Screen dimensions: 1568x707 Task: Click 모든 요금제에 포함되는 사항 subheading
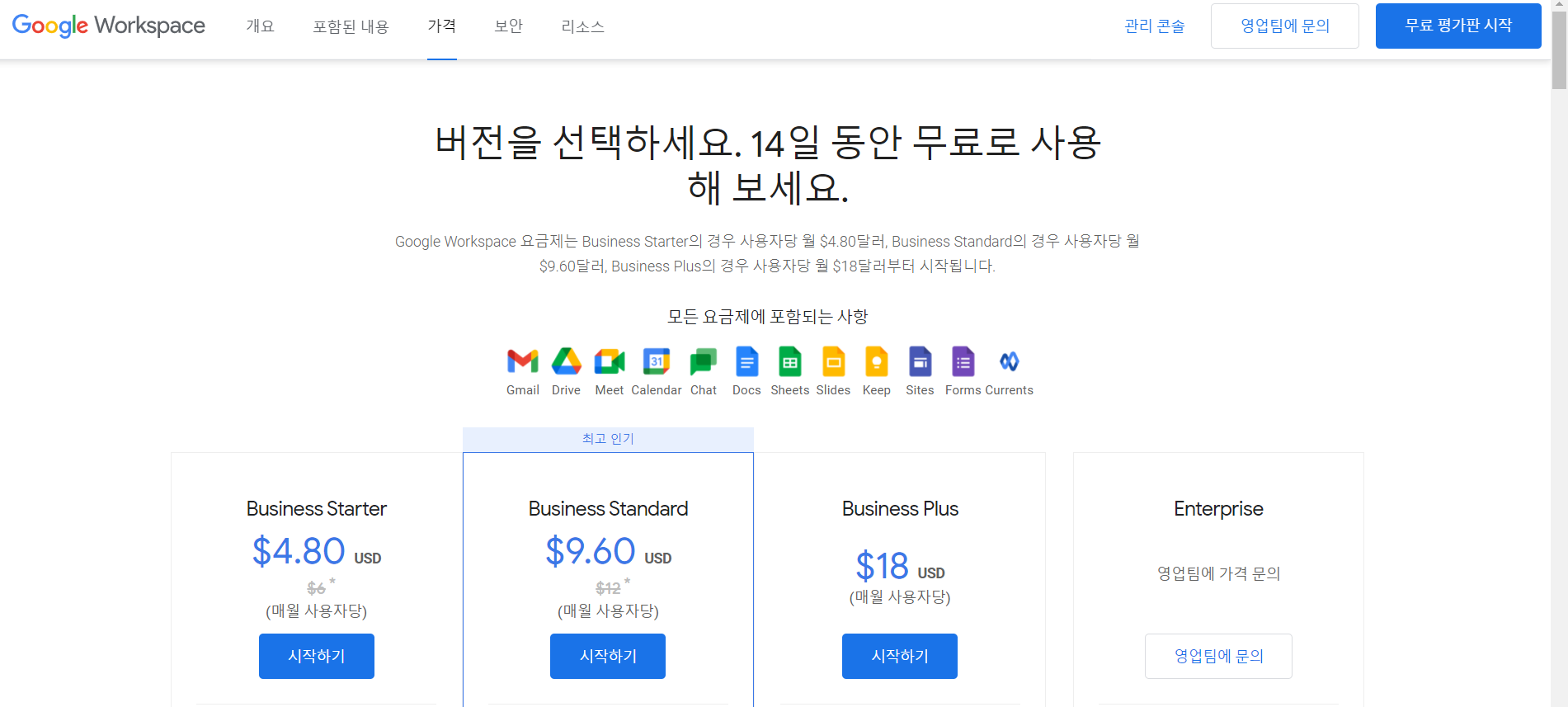[767, 317]
